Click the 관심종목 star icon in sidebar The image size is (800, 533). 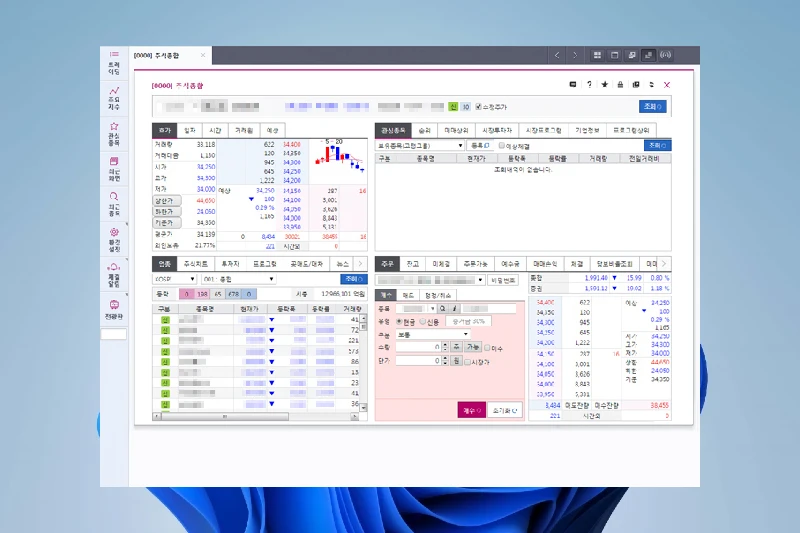pos(114,131)
